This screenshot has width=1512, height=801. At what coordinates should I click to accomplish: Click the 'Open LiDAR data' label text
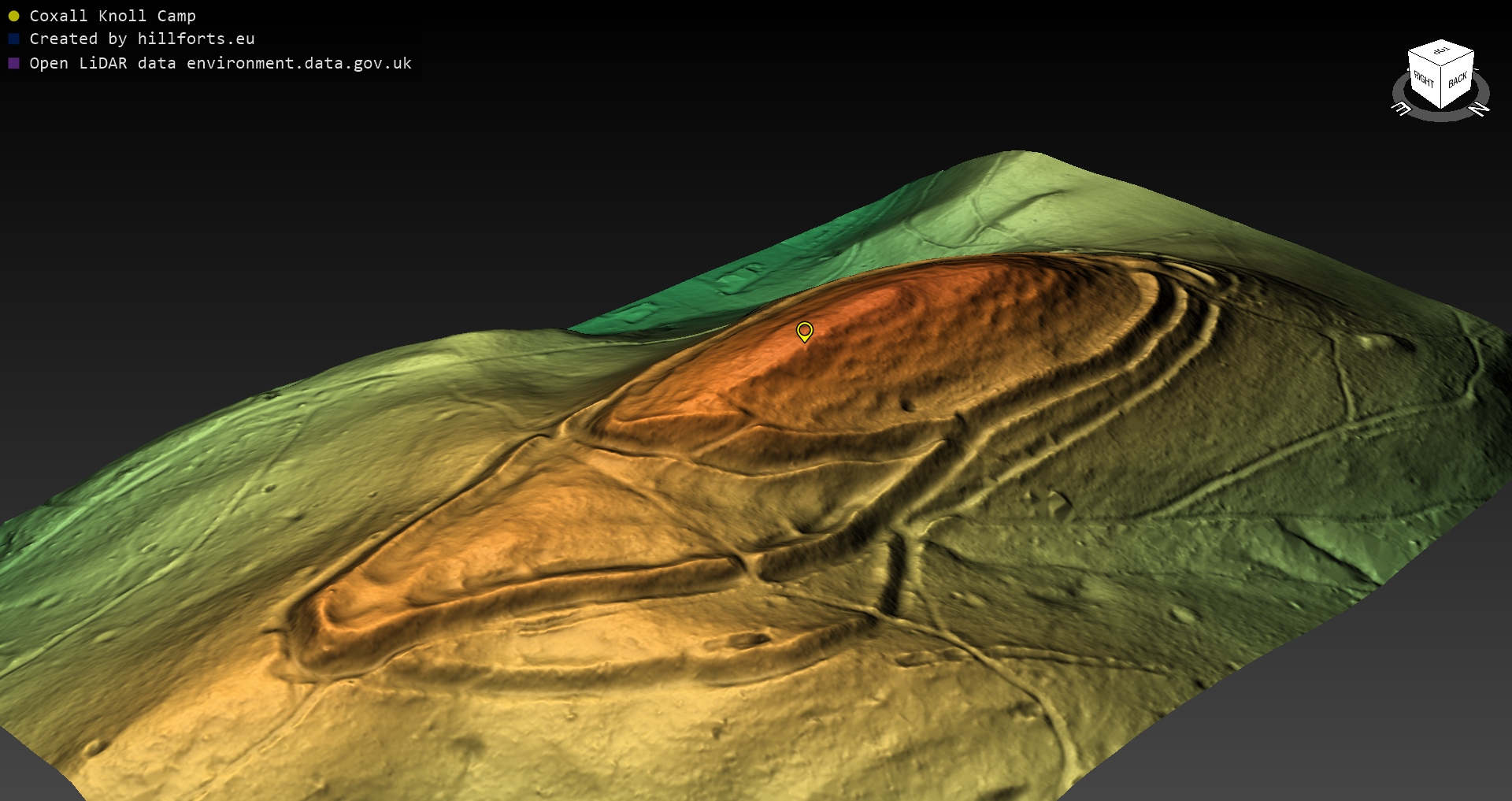[102, 63]
